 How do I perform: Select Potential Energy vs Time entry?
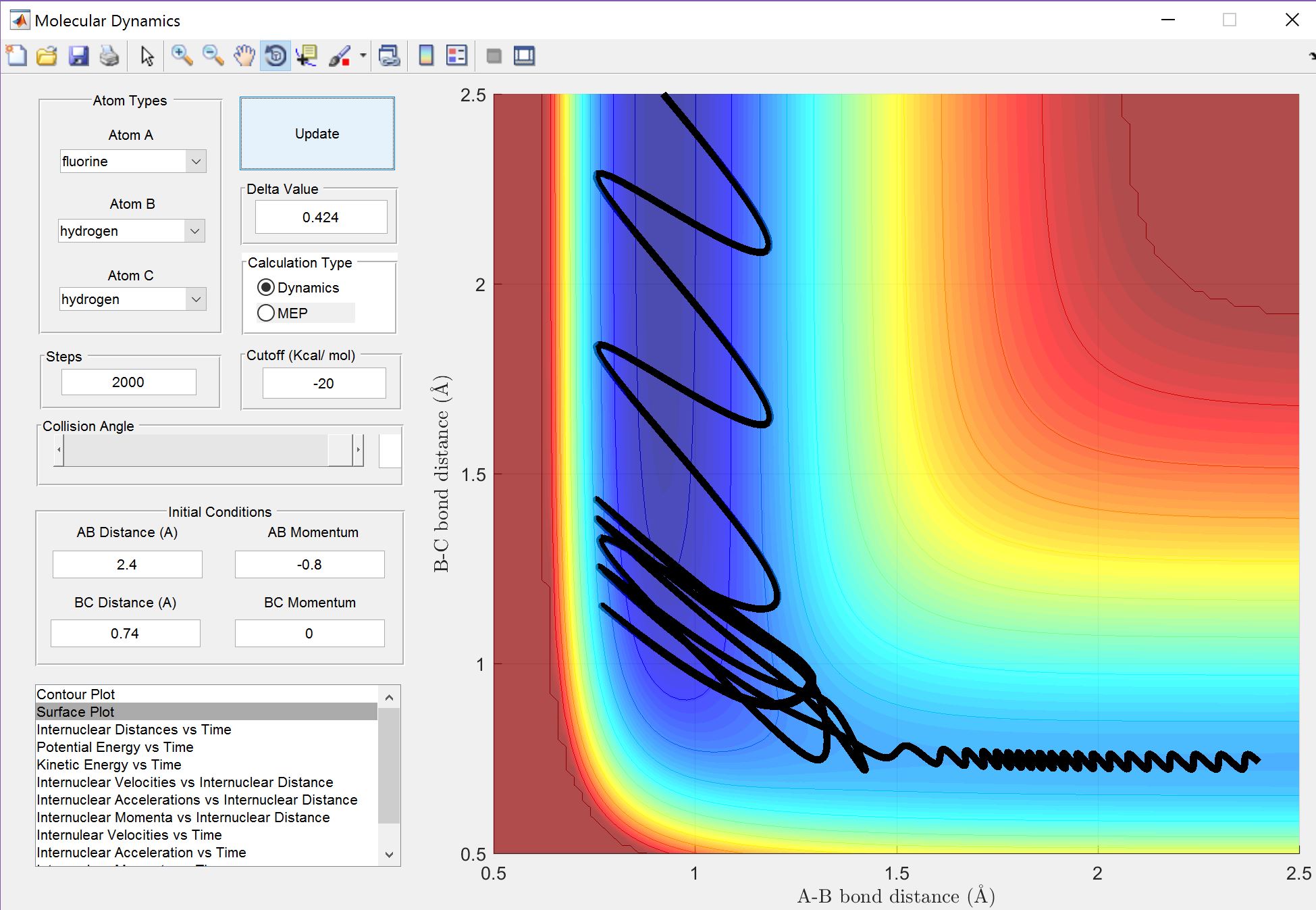click(115, 747)
